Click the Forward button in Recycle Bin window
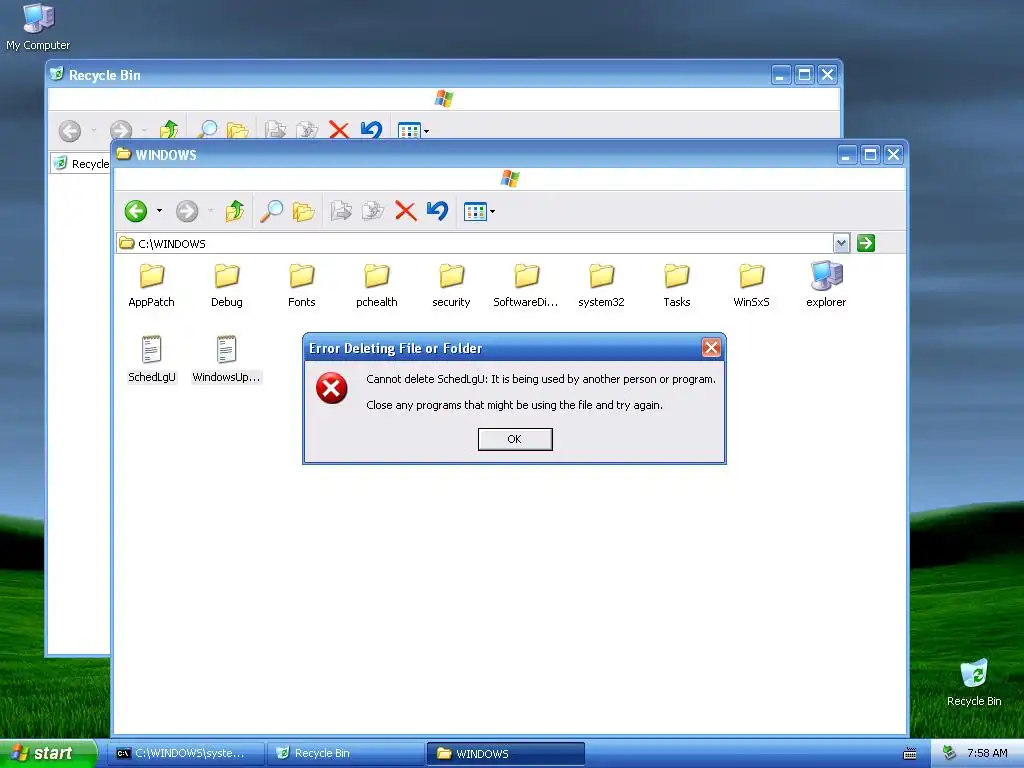 coord(121,130)
